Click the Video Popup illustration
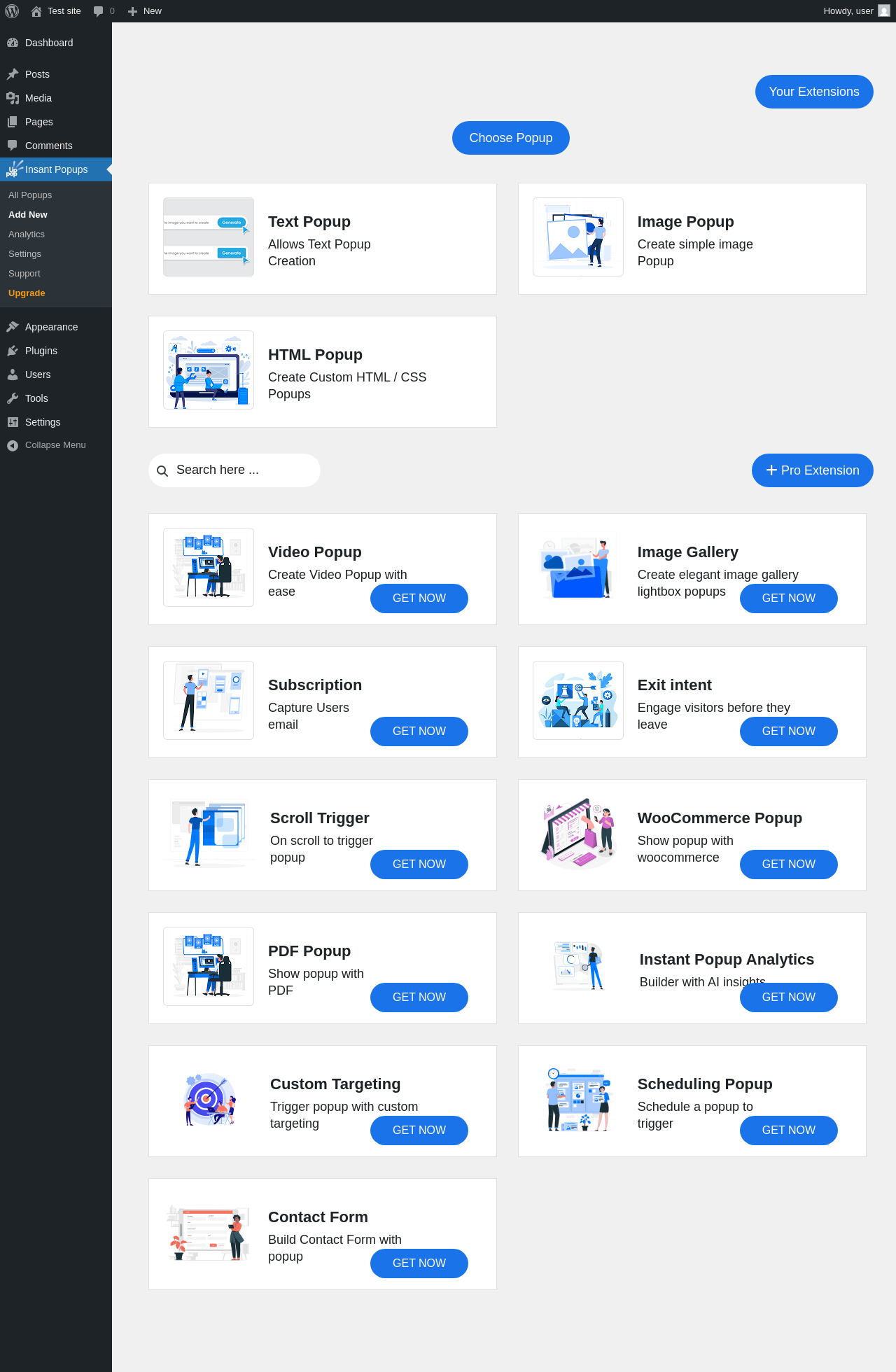Viewport: 896px width, 1372px height. (x=209, y=567)
